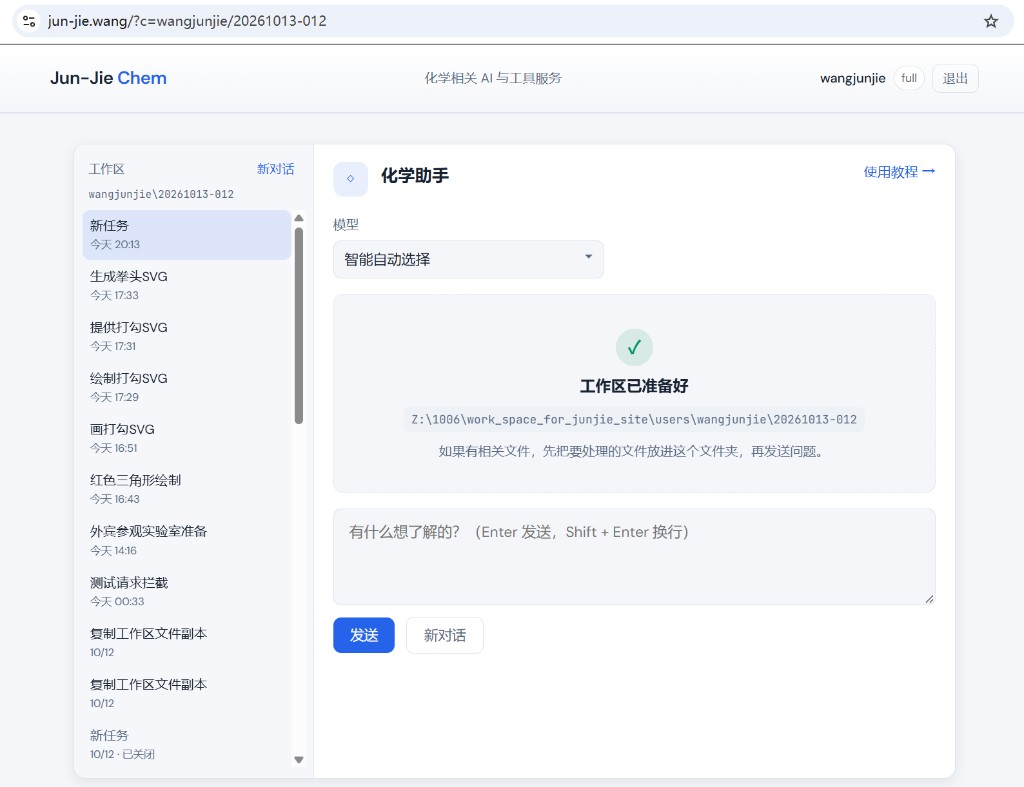Open the 提供打勾SVG conversation
The height and width of the screenshot is (787, 1024).
pyautogui.click(x=187, y=336)
